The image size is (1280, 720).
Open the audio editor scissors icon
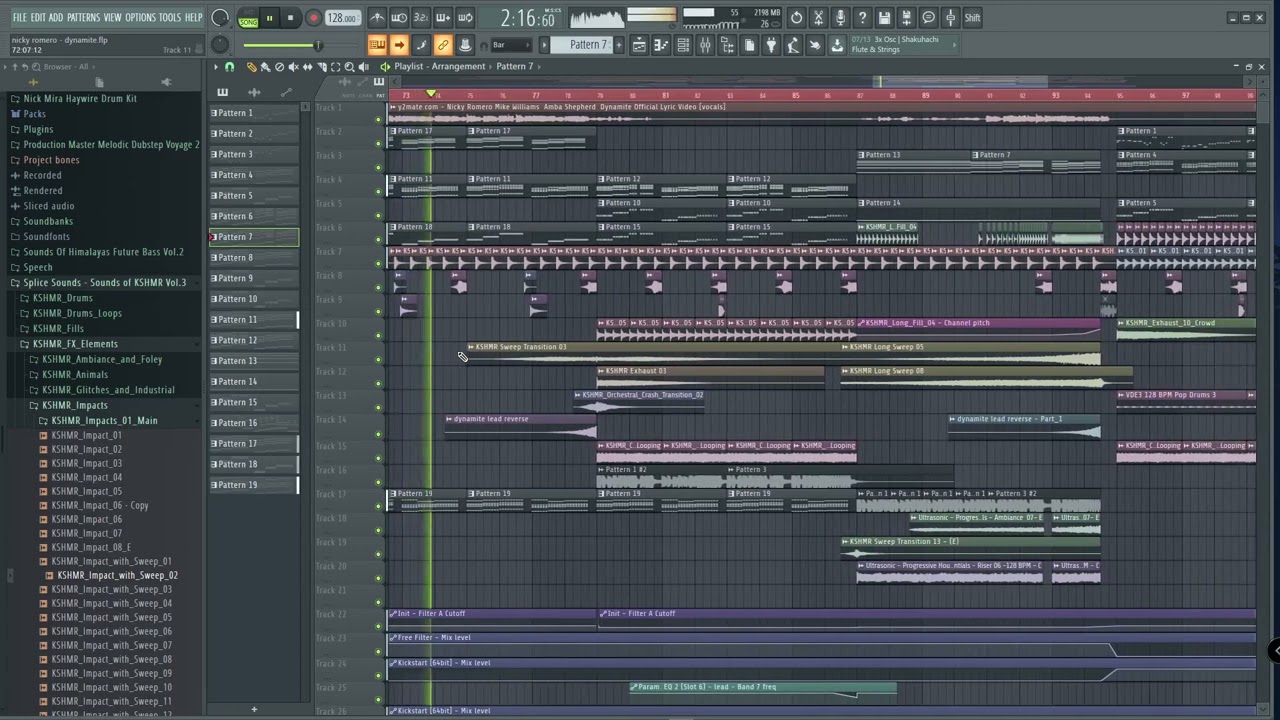818,18
